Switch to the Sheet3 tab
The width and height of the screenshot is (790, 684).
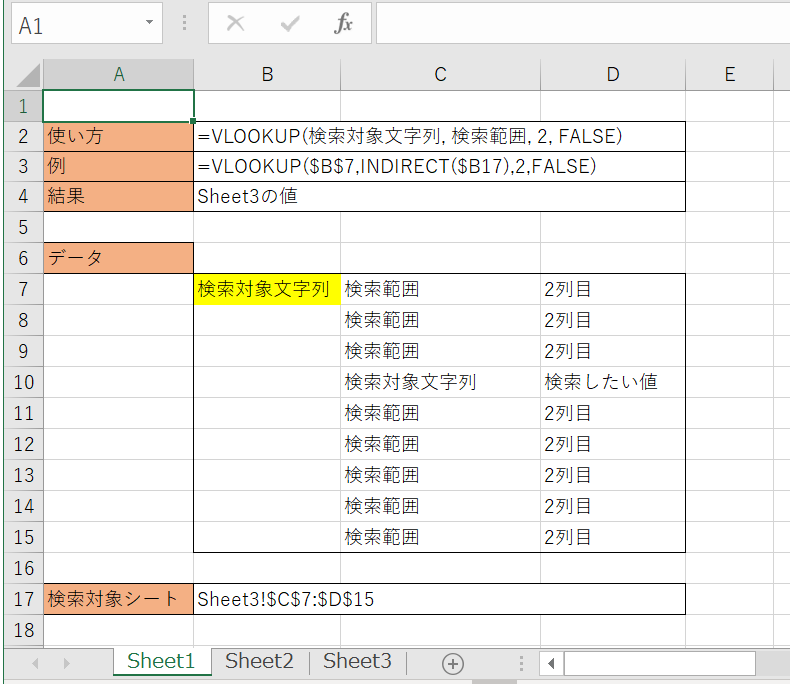tap(357, 661)
